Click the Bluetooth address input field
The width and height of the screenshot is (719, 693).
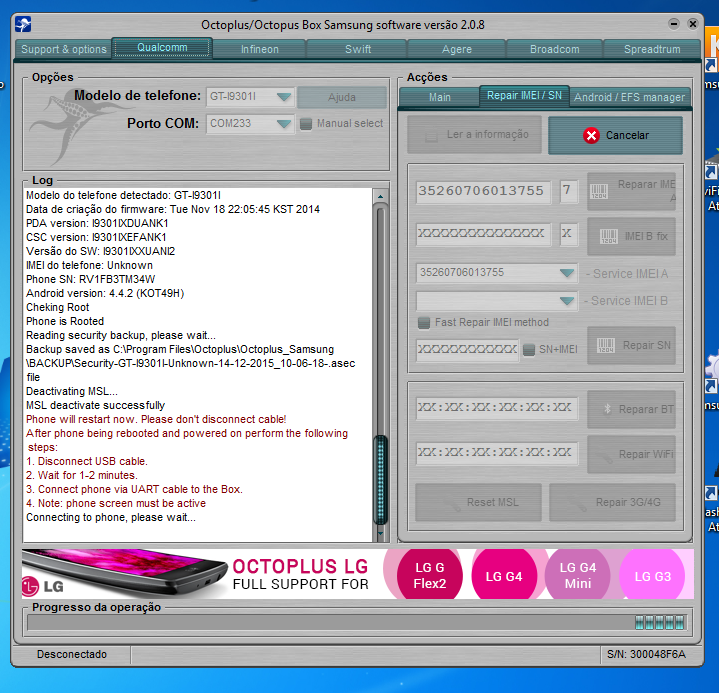click(497, 408)
